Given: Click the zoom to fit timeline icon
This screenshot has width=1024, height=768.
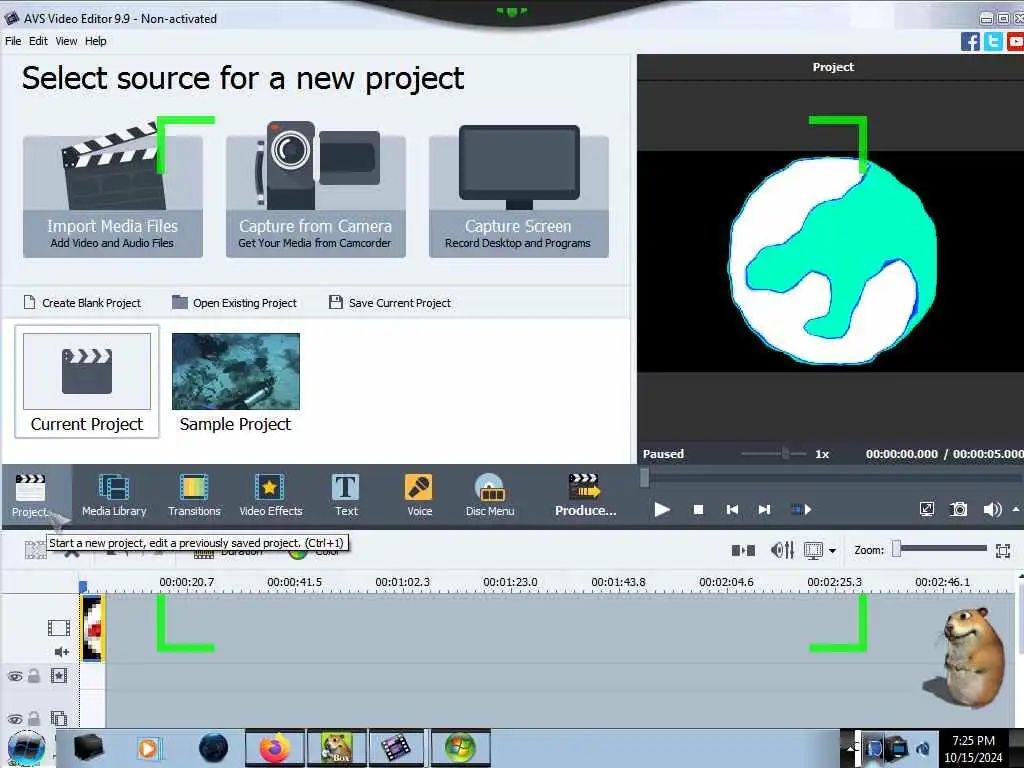Looking at the screenshot, I should (x=1003, y=551).
